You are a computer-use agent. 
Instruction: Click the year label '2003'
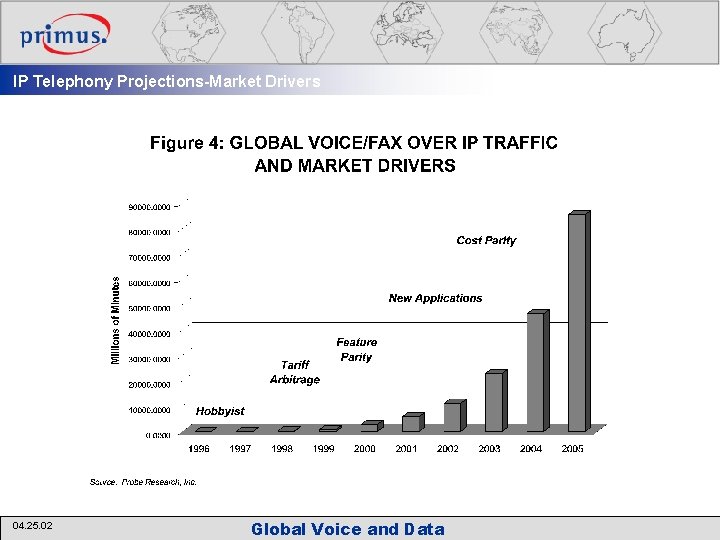coord(489,449)
